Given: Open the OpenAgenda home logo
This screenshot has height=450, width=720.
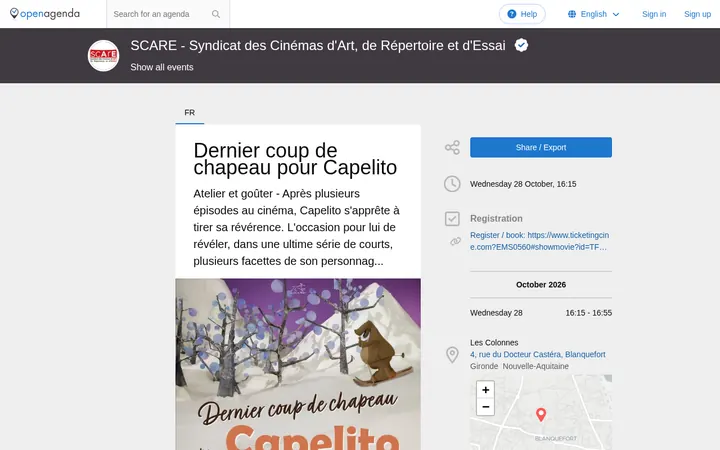Looking at the screenshot, I should [x=45, y=14].
